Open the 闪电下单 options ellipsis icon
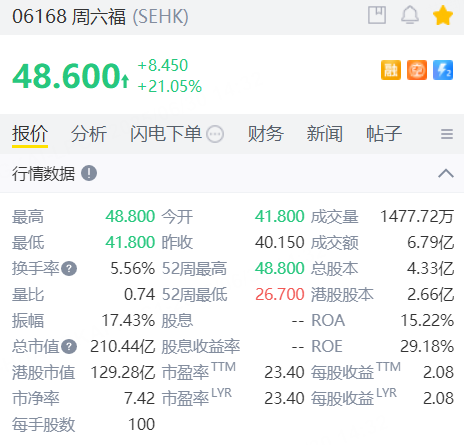464x445 pixels. click(x=215, y=134)
